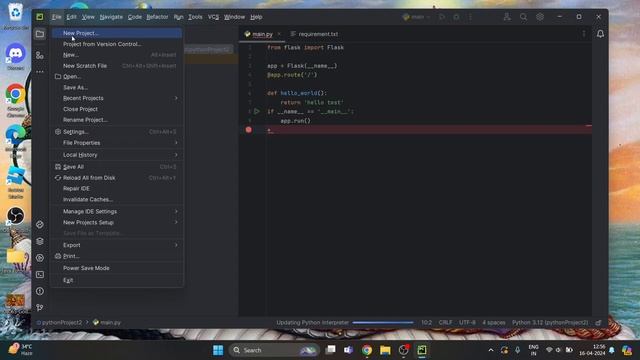This screenshot has width=640, height=360.
Task: Select Open... in the File menu
Action: point(117,77)
